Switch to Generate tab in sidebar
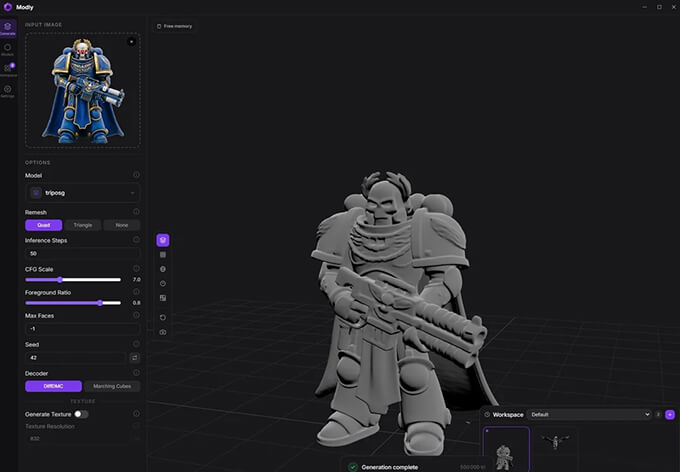Screen dimensions: 680x472 pos(8,28)
